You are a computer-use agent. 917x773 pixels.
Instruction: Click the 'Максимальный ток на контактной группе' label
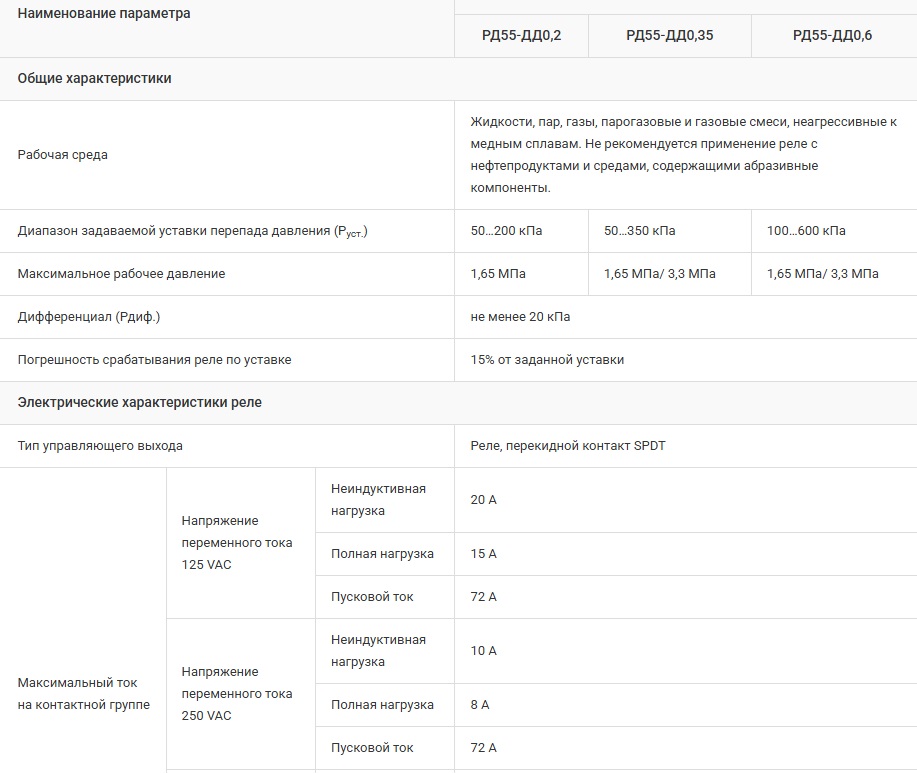click(x=84, y=694)
